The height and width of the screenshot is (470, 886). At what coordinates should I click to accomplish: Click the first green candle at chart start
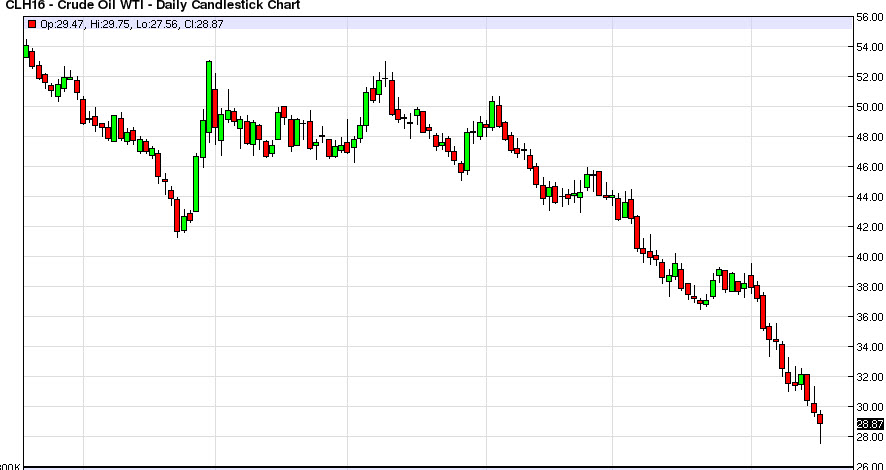(26, 51)
